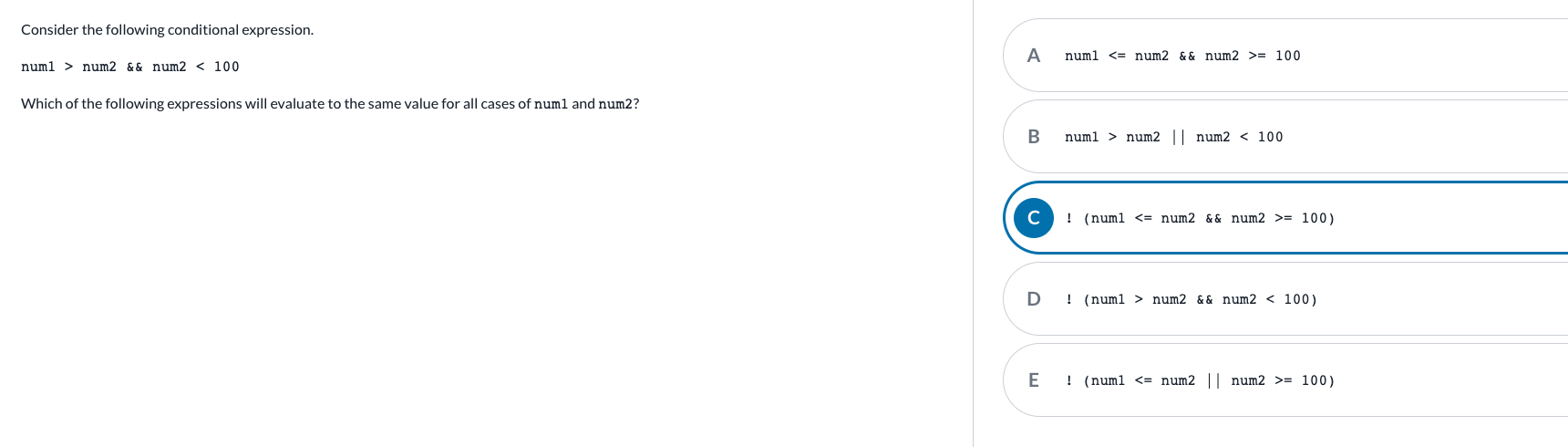Click expression num1 <= num2 && num2 >= 100 without negation
Image resolution: width=1568 pixels, height=447 pixels.
click(x=1182, y=56)
